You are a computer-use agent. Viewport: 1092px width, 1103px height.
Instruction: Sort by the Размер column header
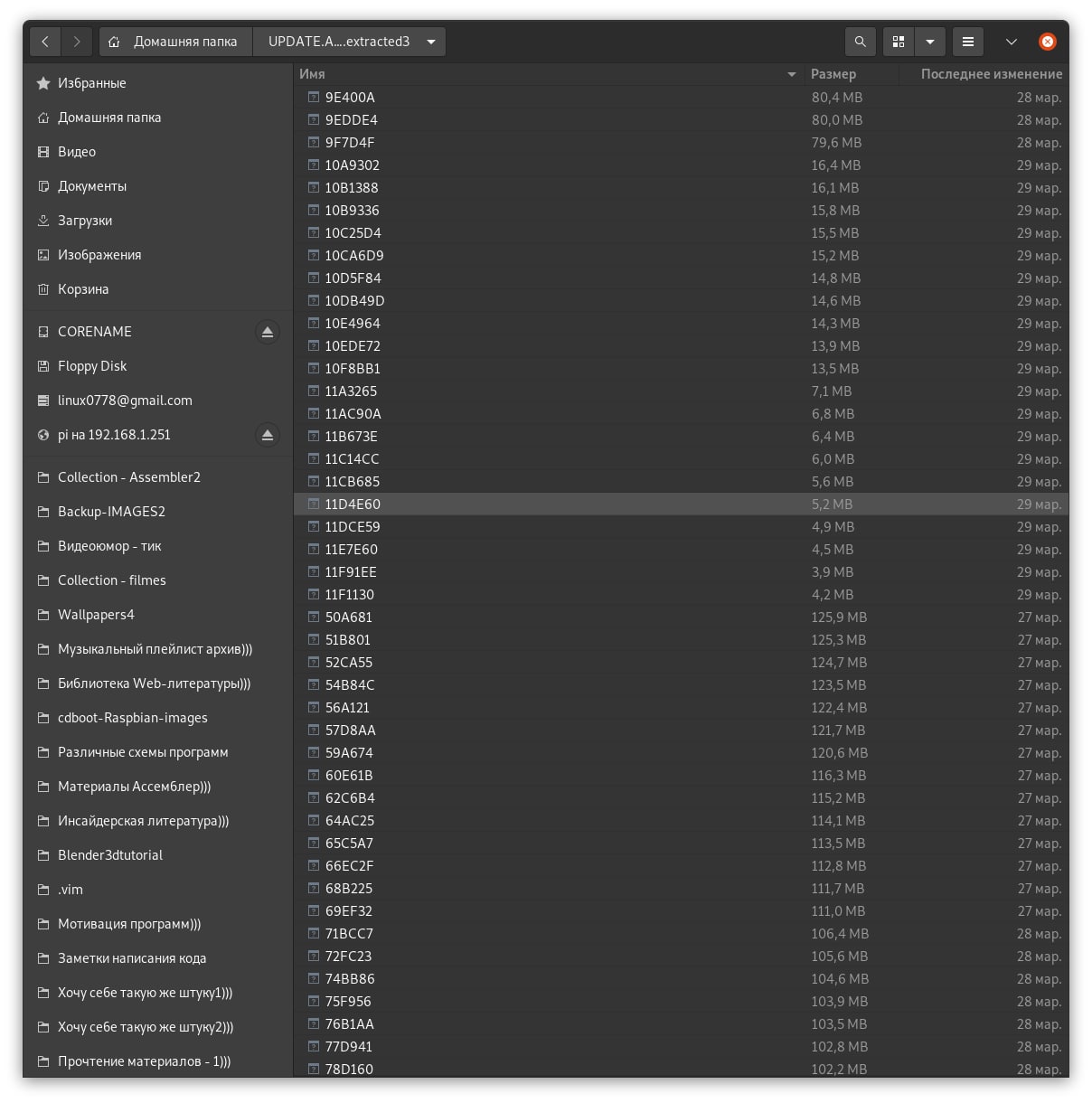[x=852, y=74]
